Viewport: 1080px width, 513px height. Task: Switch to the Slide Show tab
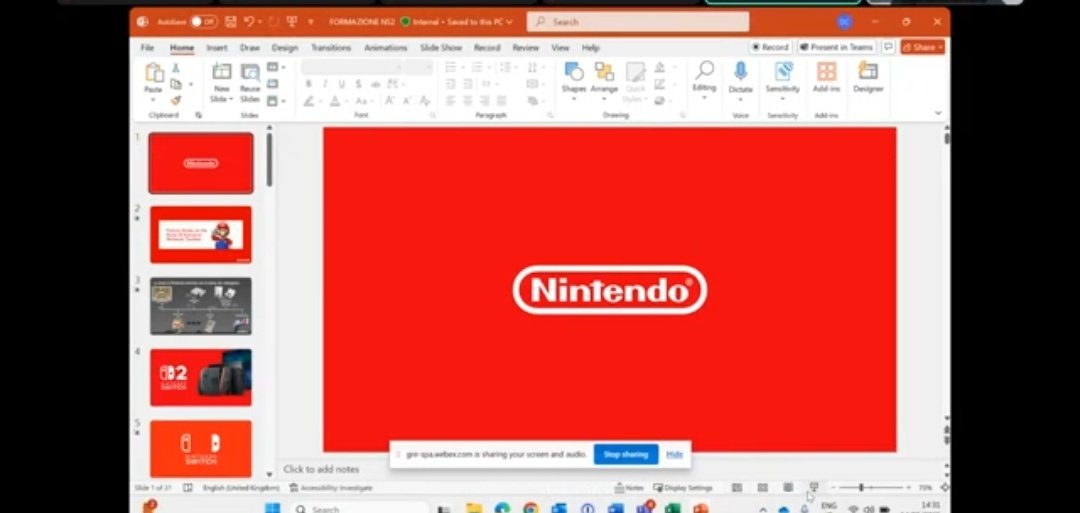[440, 47]
